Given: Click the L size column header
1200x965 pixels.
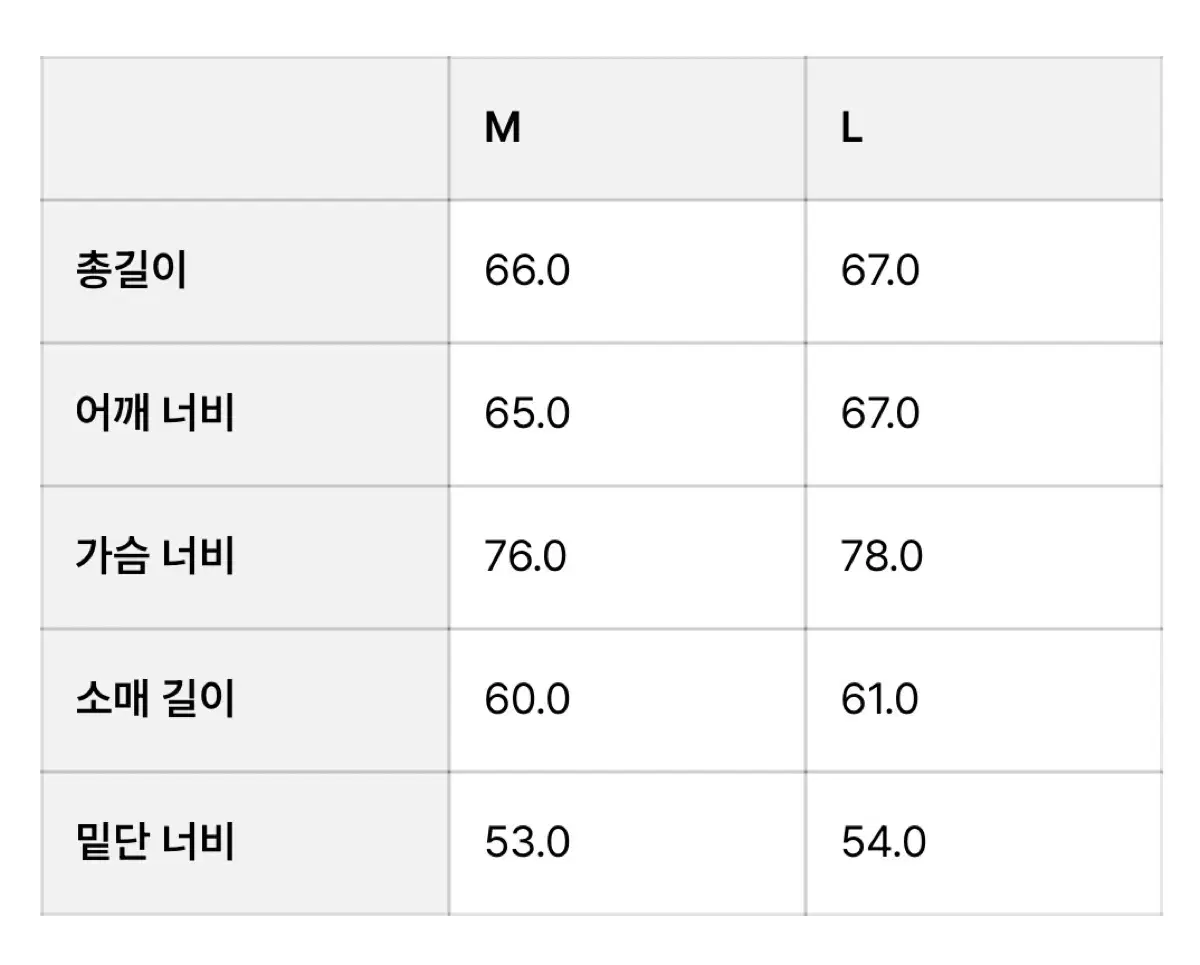Looking at the screenshot, I should (851, 129).
